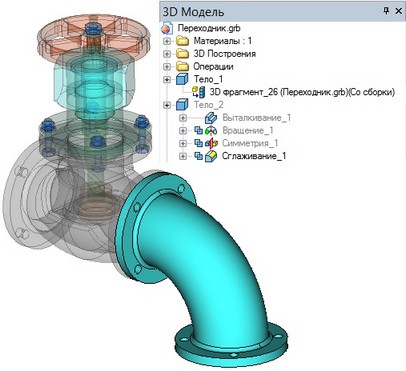
Task: Select the Материалы folder icon
Action: coord(182,41)
